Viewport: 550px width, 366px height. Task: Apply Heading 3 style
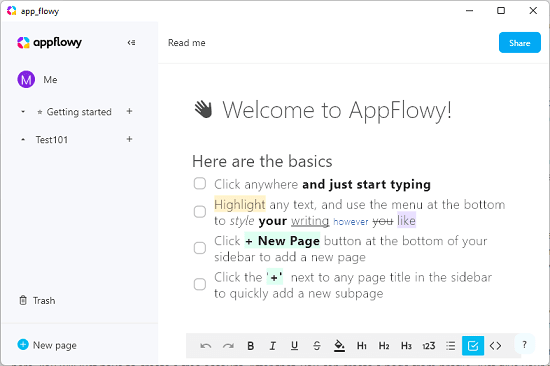tap(406, 346)
